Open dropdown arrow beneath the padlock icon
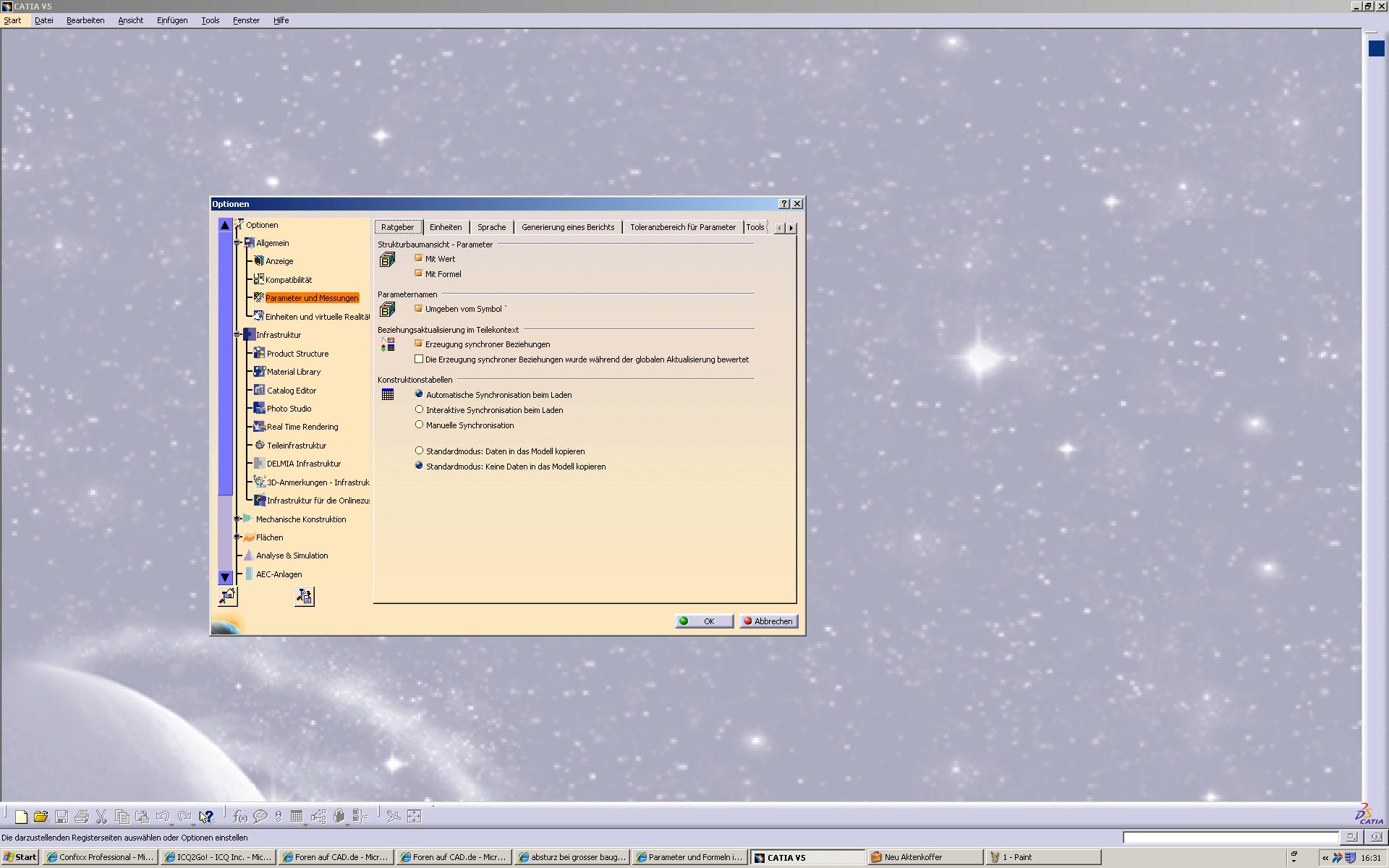This screenshot has height=868, width=1389. pos(348,825)
